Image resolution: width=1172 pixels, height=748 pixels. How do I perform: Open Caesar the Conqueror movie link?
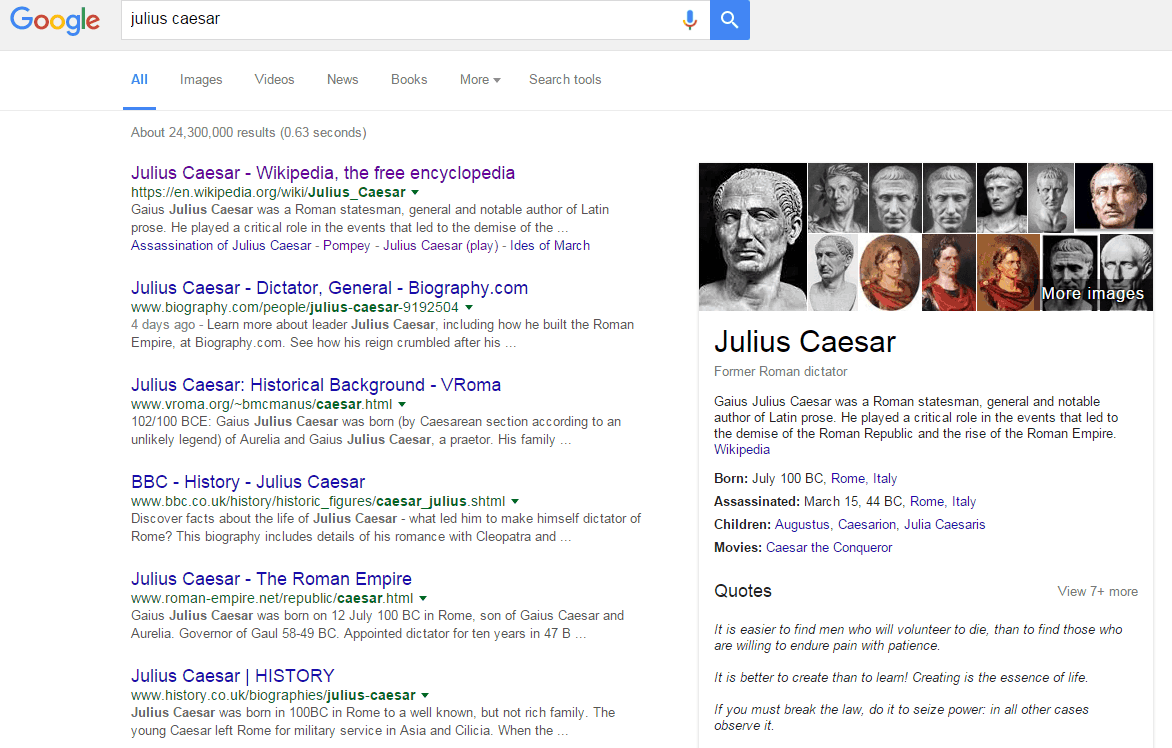829,548
